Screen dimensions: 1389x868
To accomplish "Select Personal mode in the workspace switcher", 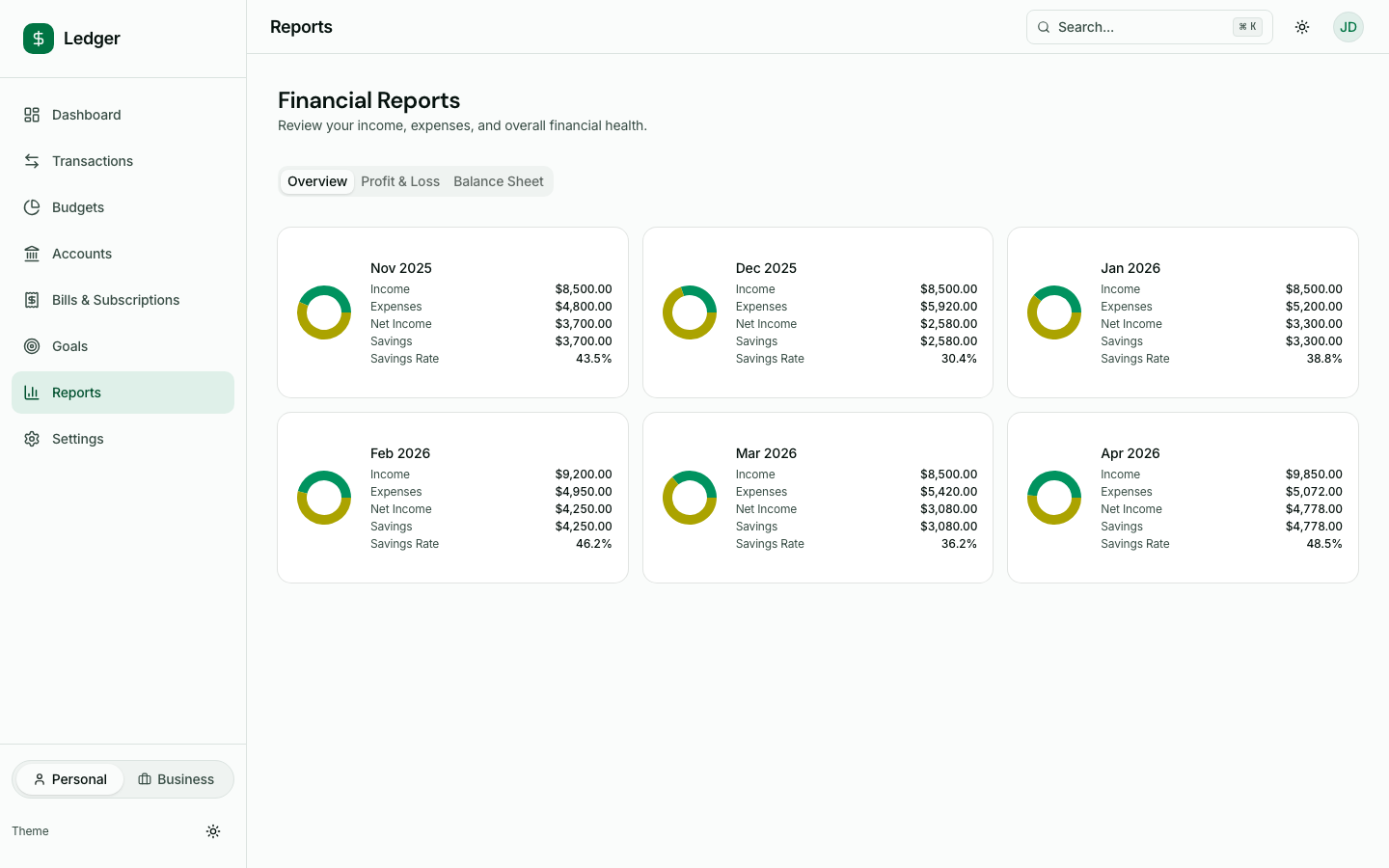I will (69, 778).
